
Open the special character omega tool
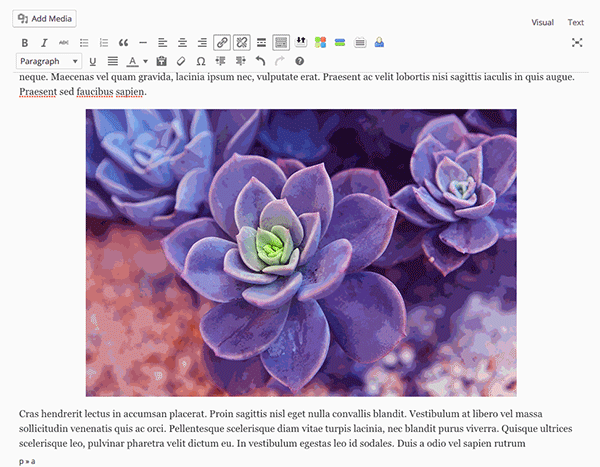click(201, 62)
